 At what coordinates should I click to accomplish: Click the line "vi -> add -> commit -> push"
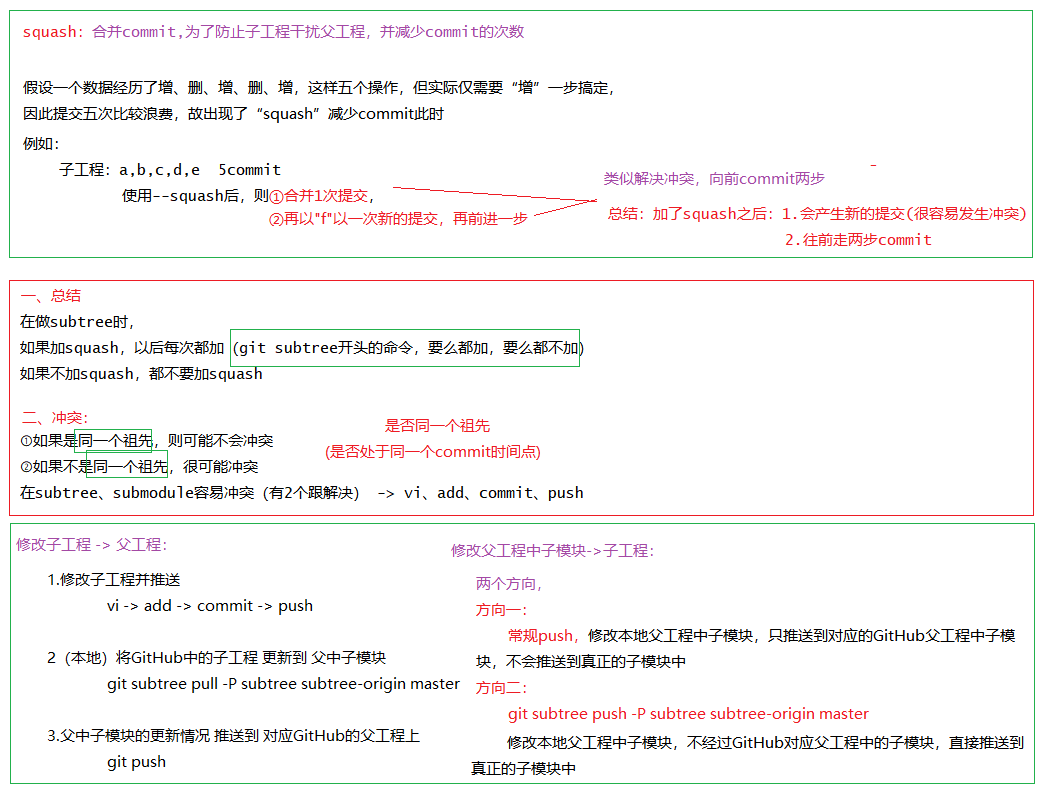[x=210, y=606]
